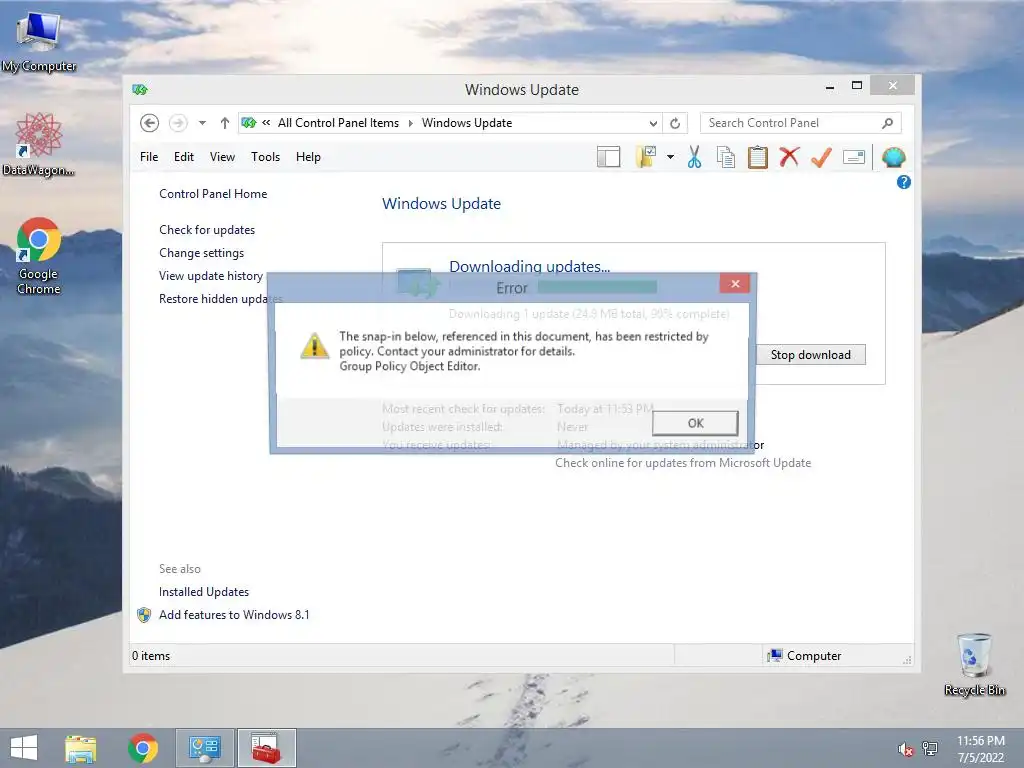Click the Forward navigation arrow
The height and width of the screenshot is (768, 1024).
pos(178,123)
